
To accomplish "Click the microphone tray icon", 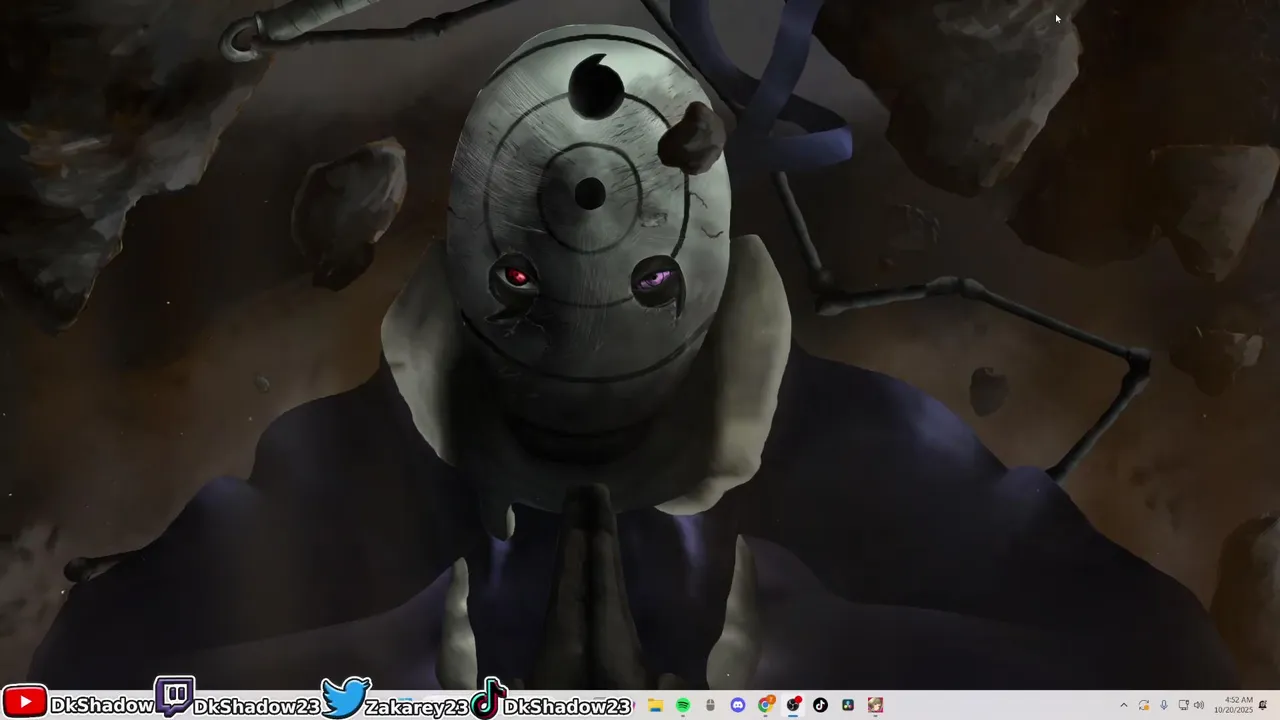I will [1164, 706].
